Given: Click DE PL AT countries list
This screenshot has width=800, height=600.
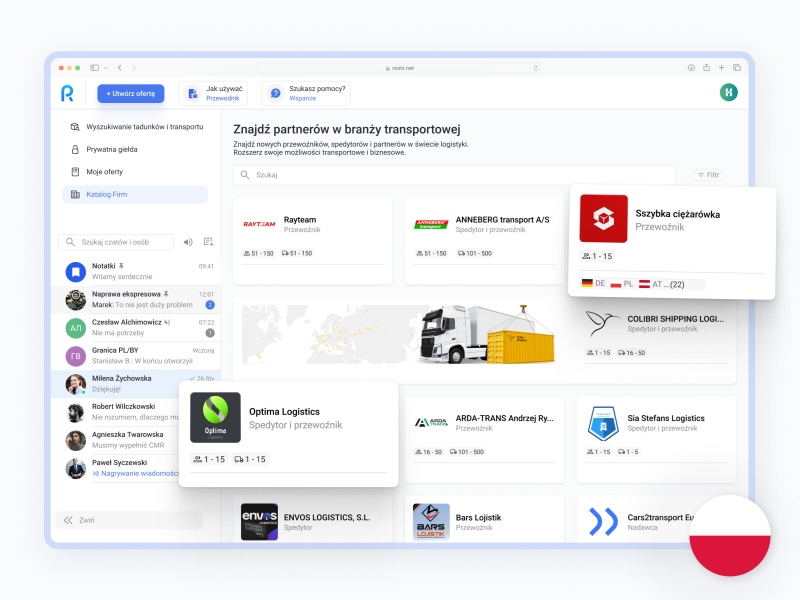Looking at the screenshot, I should pyautogui.click(x=642, y=284).
